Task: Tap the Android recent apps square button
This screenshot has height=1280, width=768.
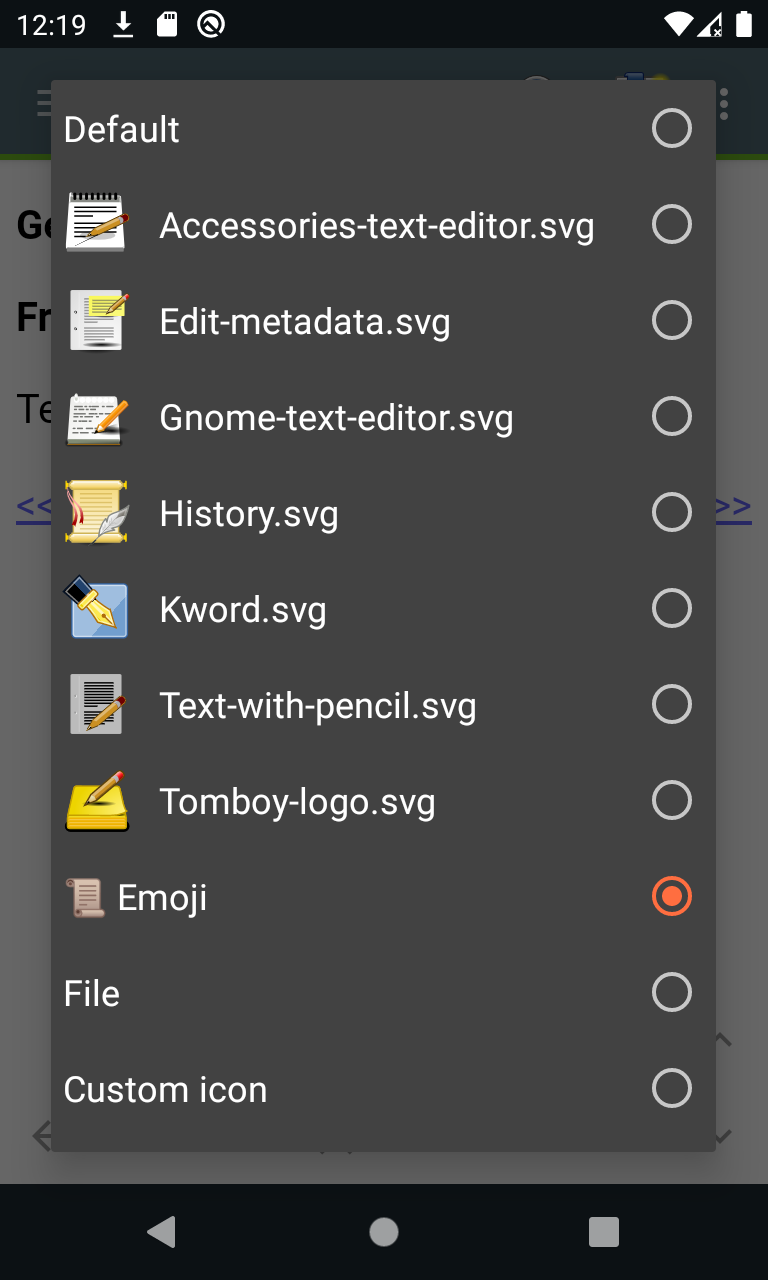Action: click(x=604, y=1232)
